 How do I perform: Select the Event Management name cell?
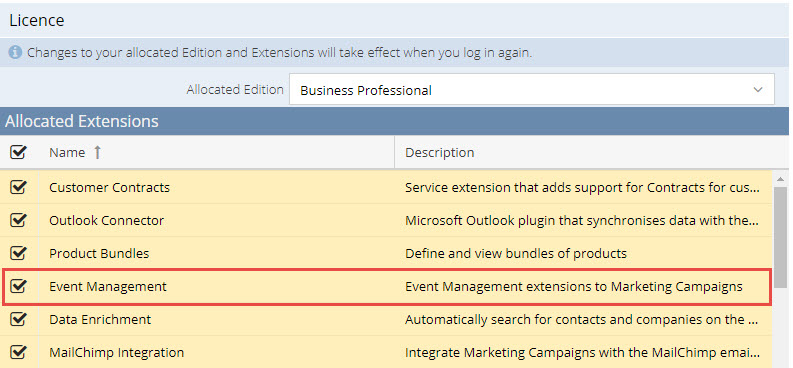click(108, 287)
